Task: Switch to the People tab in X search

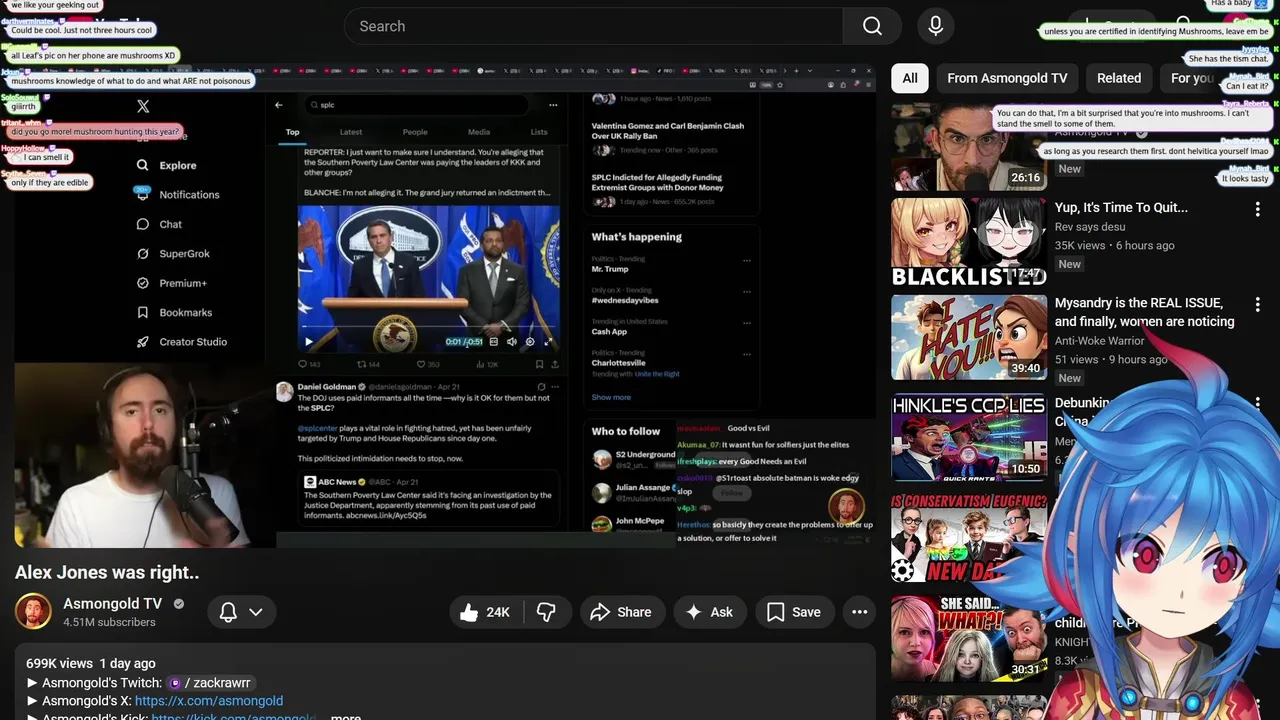Action: click(x=415, y=132)
